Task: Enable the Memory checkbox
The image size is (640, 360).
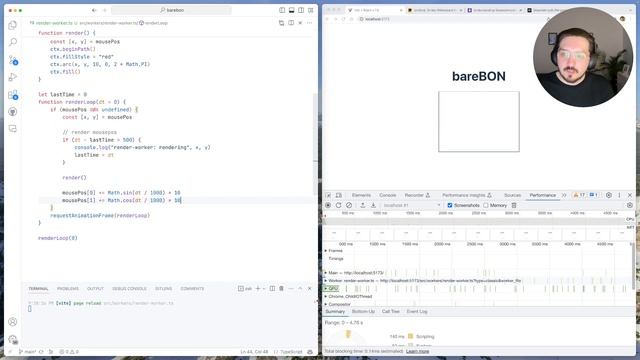Action: tap(486, 205)
